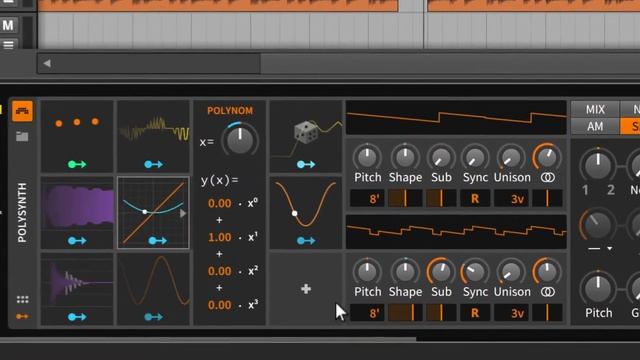Click the x² coefficient value 0.00
This screenshot has height=360, width=640.
tap(220, 271)
